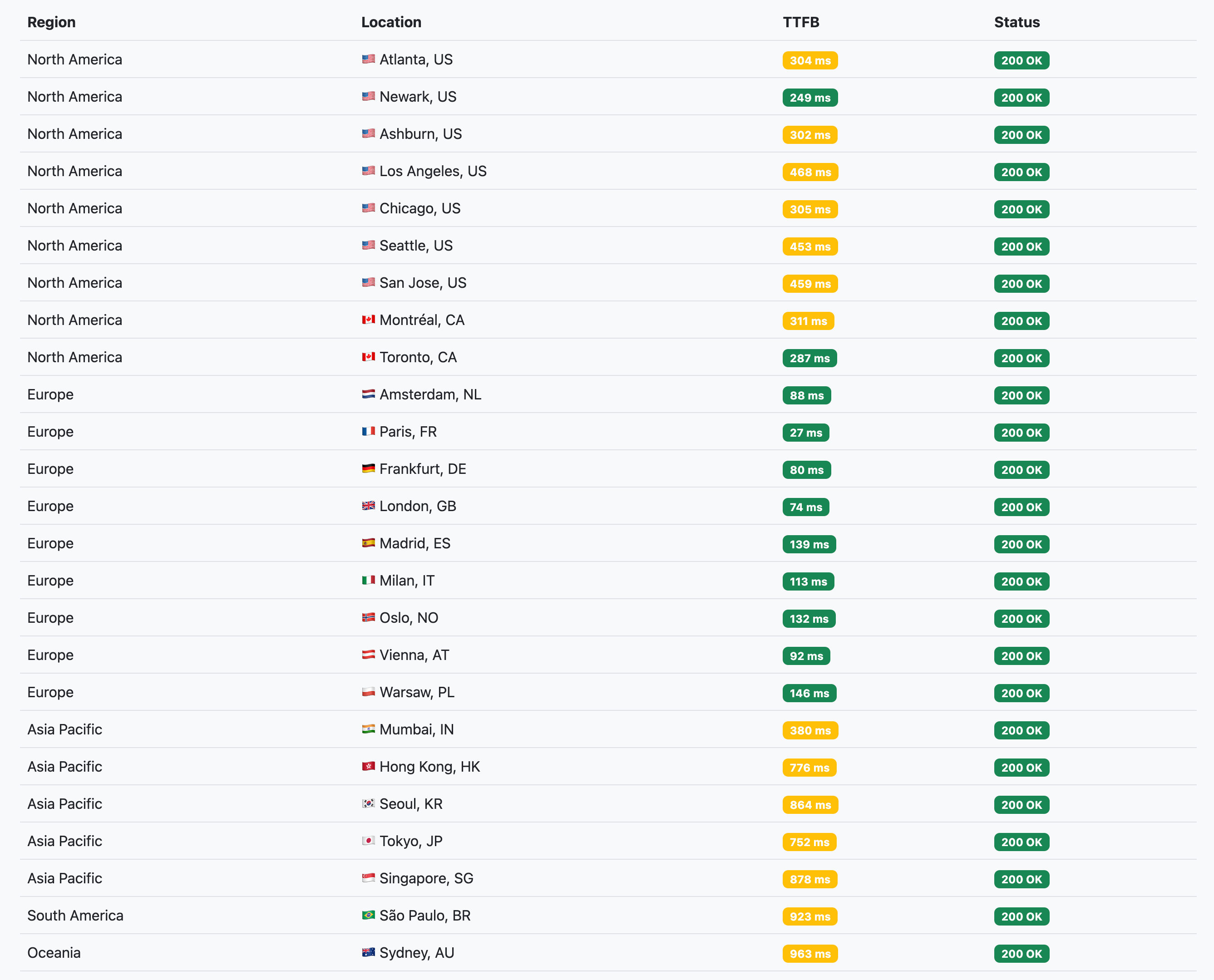Click the Japanese flag next to Tokyo
Screen dimensions: 1214x980
click(x=368, y=841)
